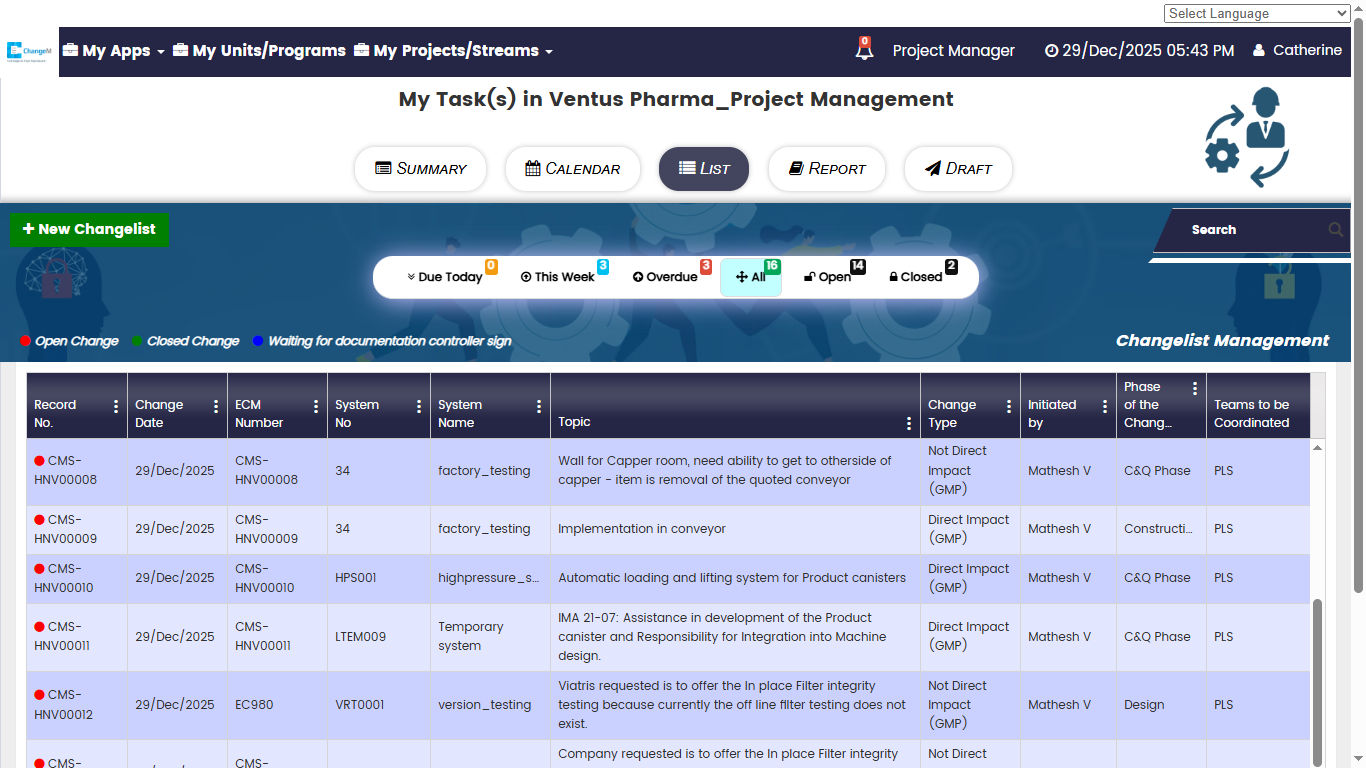Expand the My Apps menu
Viewport: 1366px width, 768px height.
tap(114, 51)
